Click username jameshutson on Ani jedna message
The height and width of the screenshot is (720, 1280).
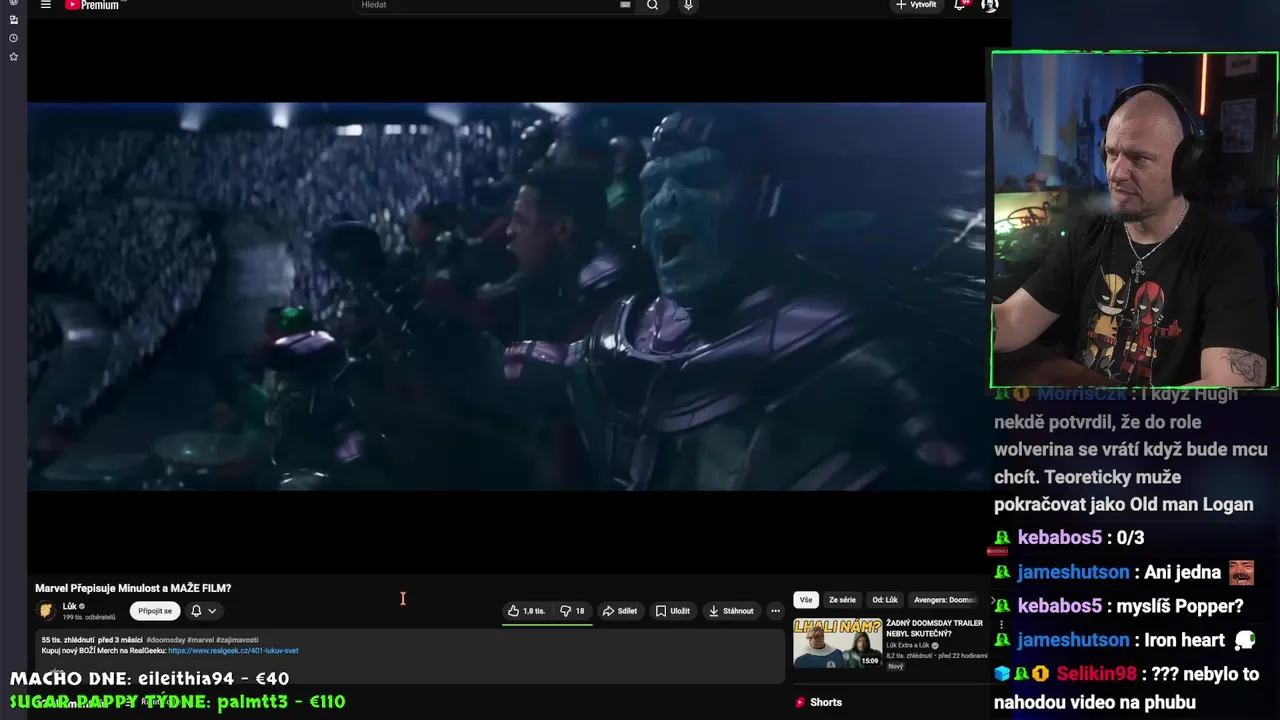(x=1073, y=572)
